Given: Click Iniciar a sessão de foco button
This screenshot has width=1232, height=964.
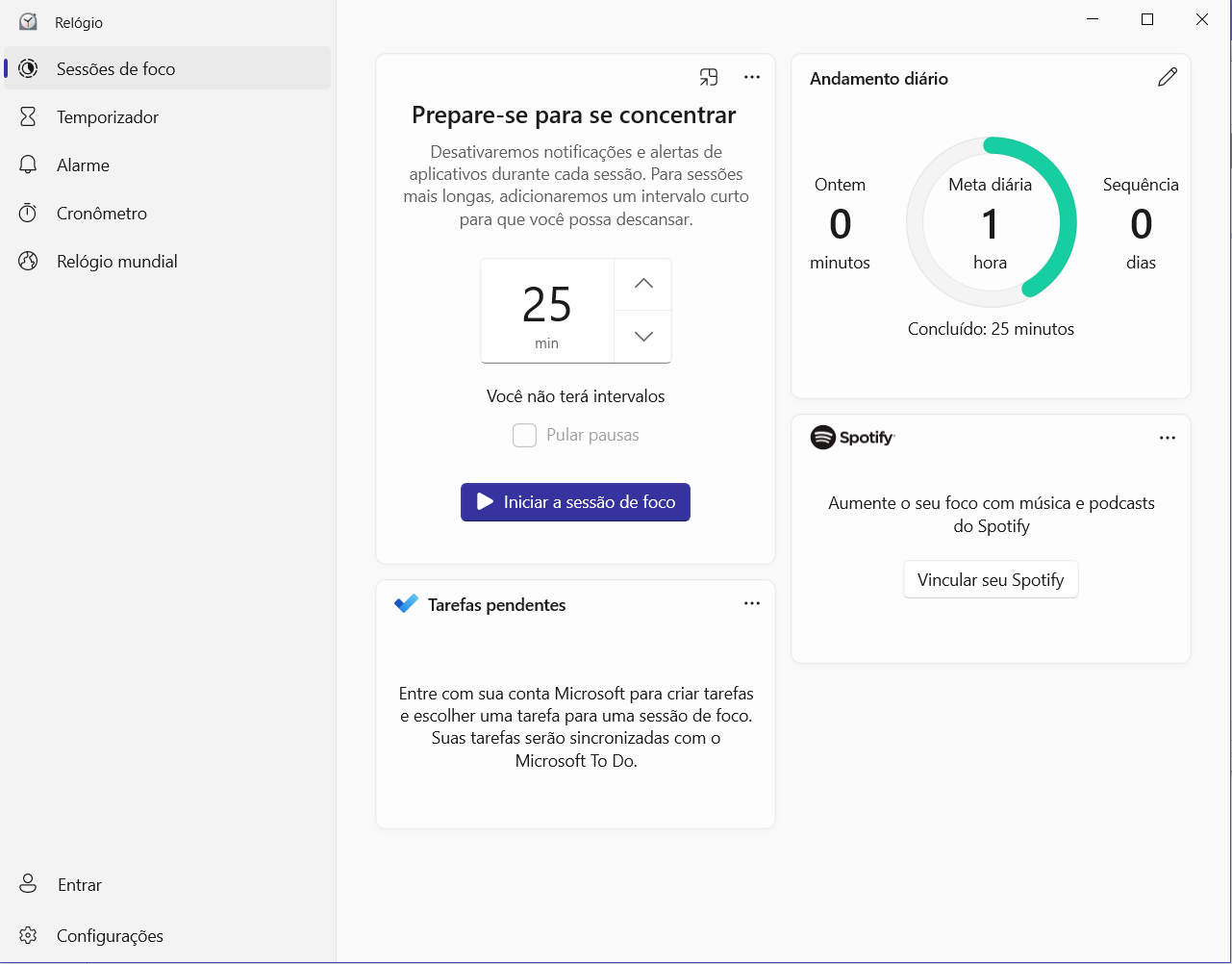Looking at the screenshot, I should (575, 502).
